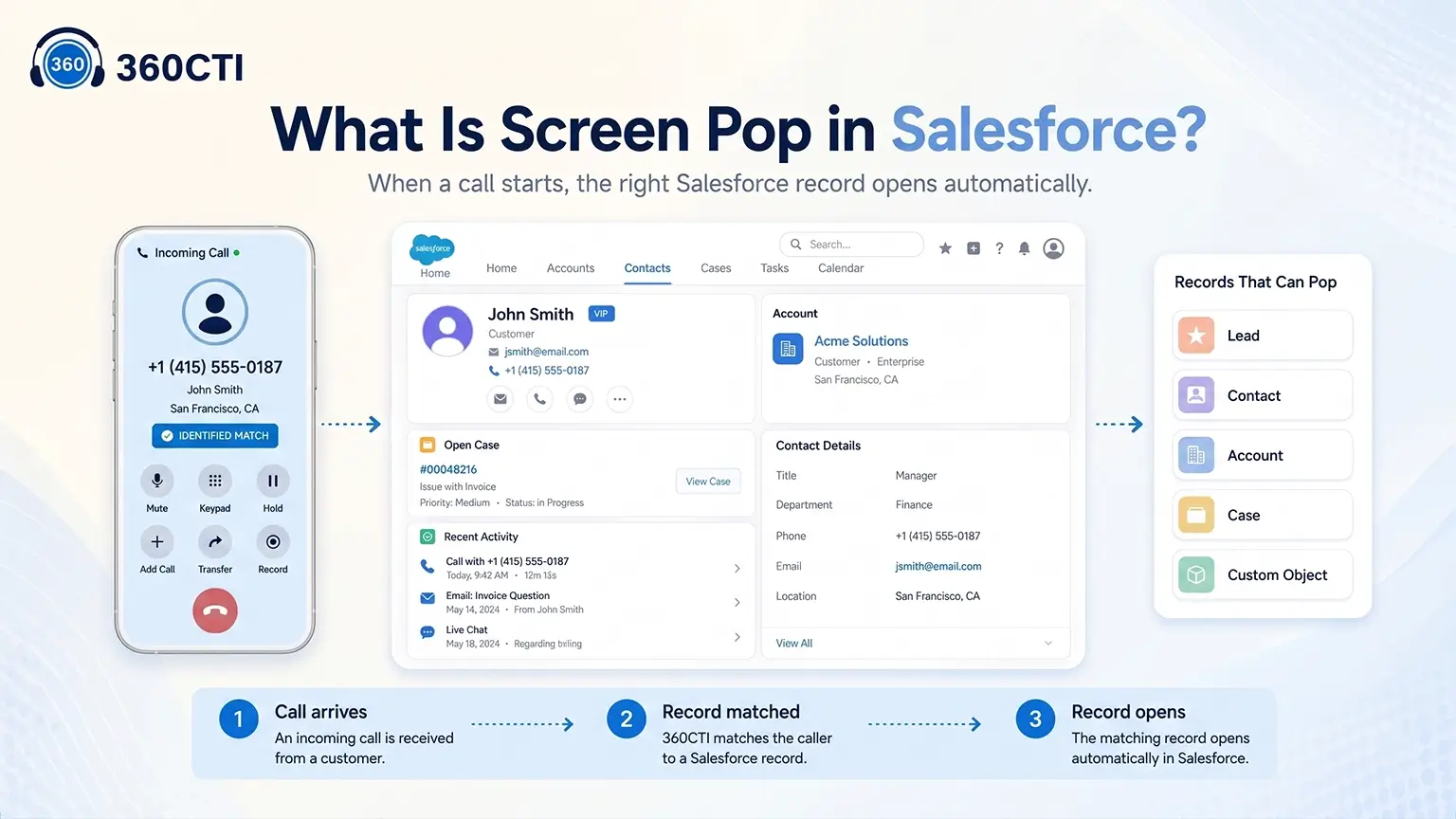Start recording with the Record icon
This screenshot has width=1456, height=819.
tap(273, 541)
